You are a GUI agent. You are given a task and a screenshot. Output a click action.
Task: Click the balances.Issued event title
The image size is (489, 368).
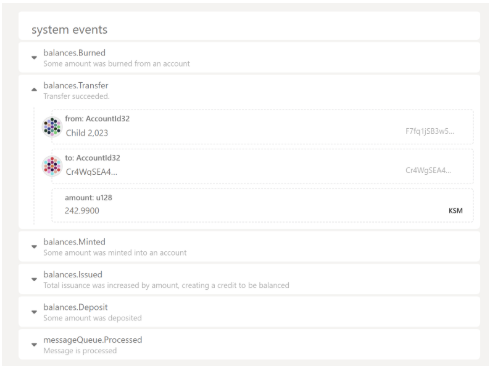(x=73, y=274)
